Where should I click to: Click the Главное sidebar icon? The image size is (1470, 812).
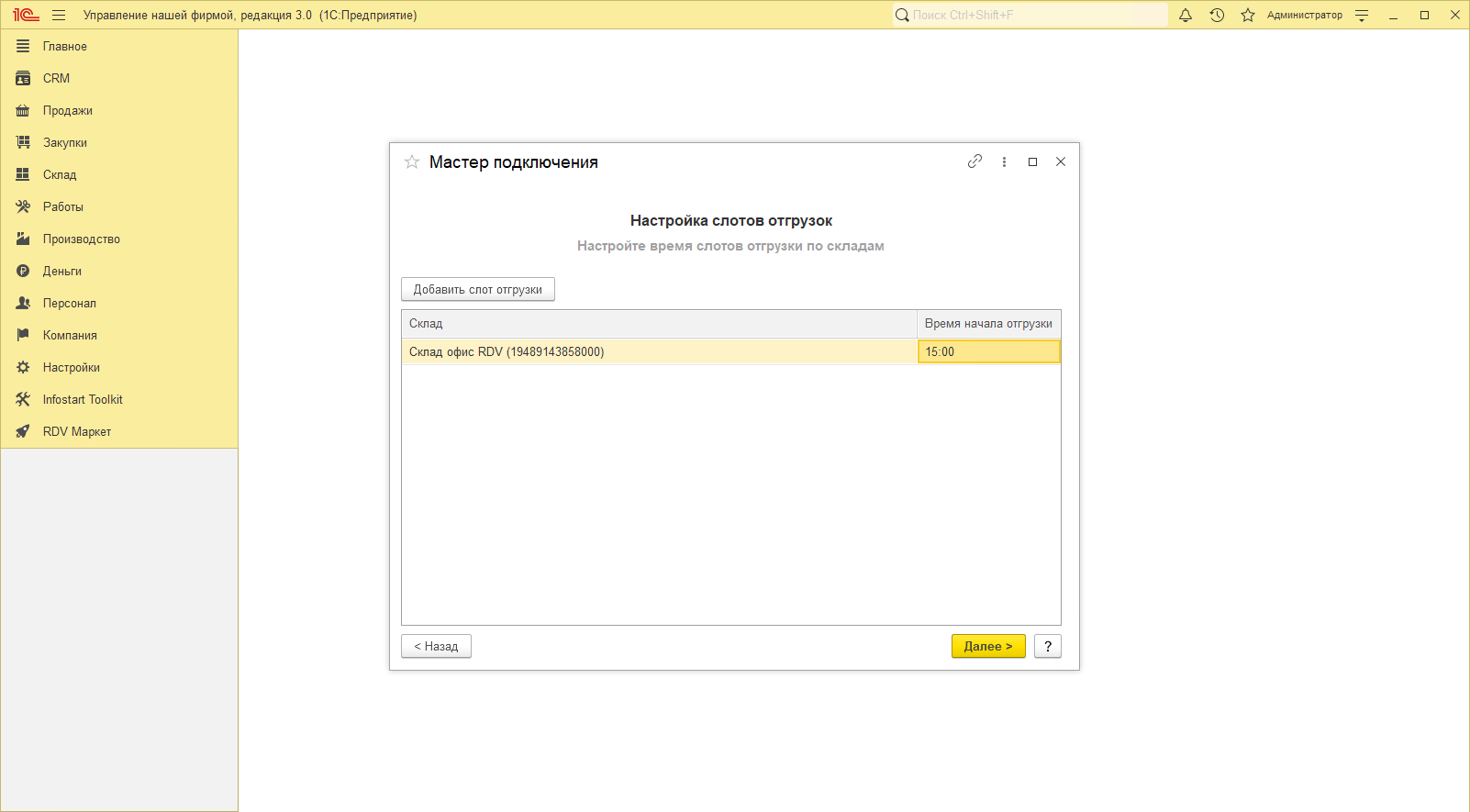click(23, 46)
